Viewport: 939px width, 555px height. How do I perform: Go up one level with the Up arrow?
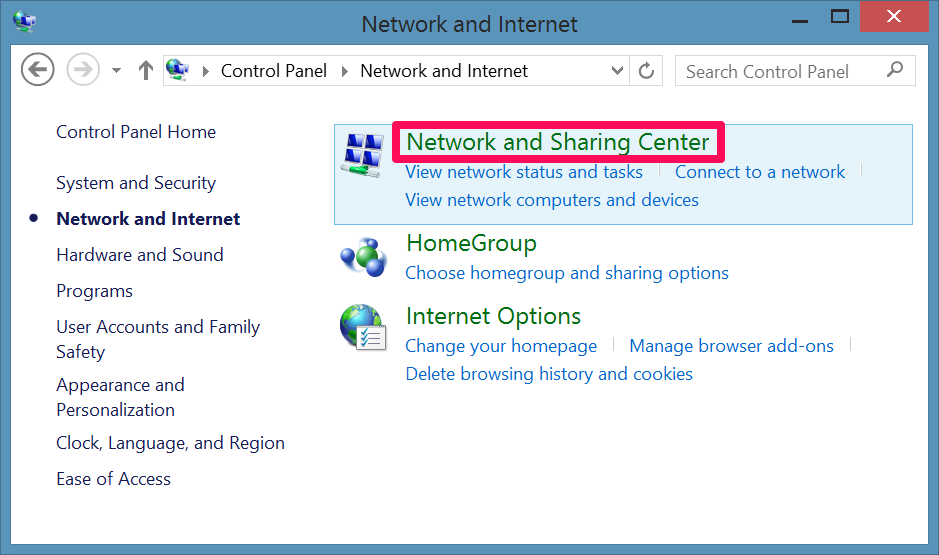(146, 70)
